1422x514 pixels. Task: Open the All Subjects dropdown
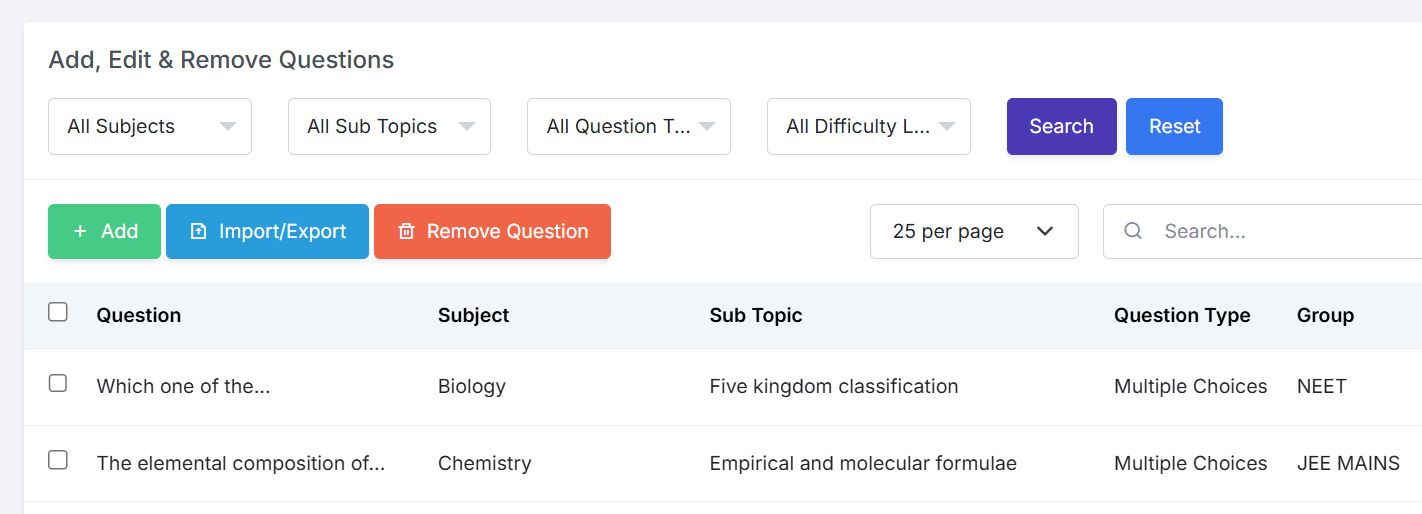click(x=150, y=126)
